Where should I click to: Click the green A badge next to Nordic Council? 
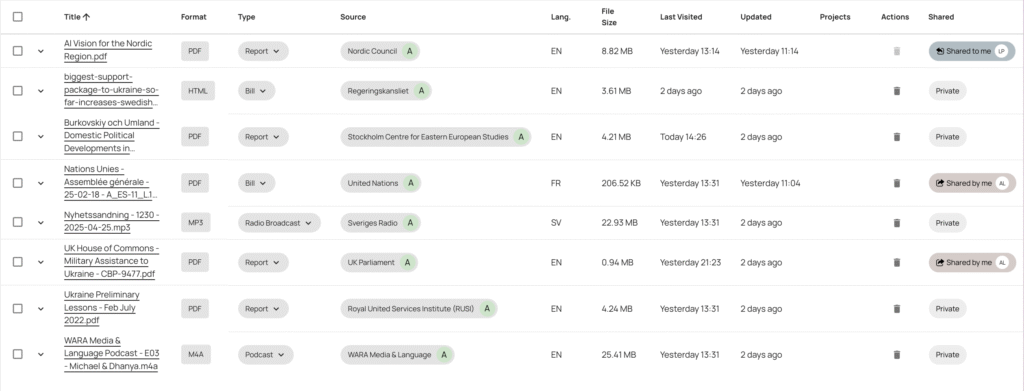pos(409,51)
